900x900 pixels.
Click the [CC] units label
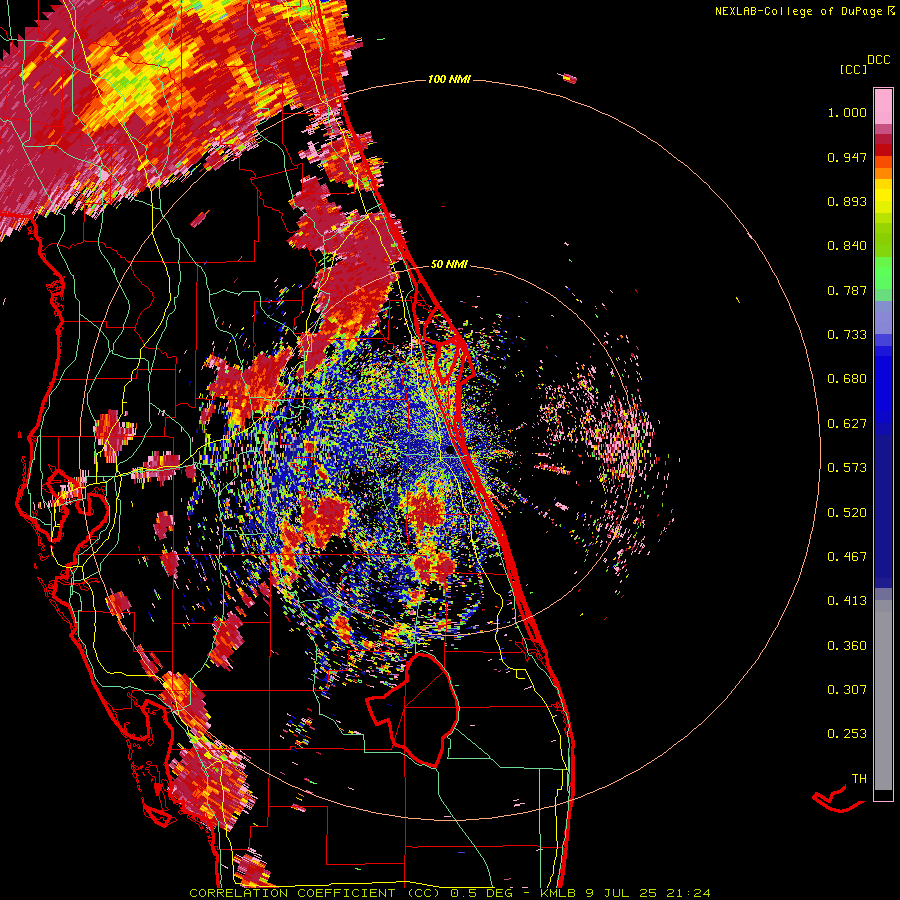(854, 69)
